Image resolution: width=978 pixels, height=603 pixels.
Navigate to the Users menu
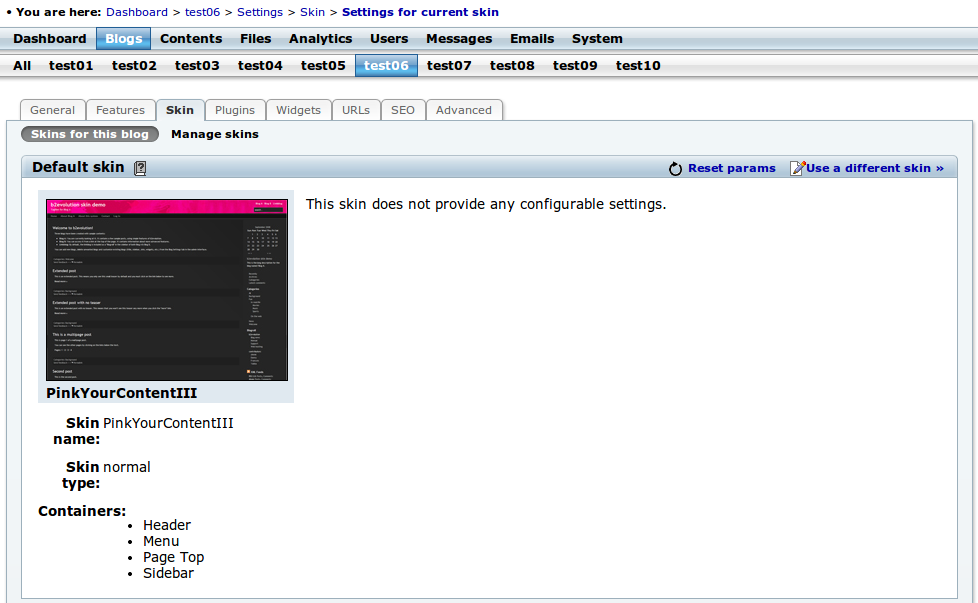pos(389,39)
